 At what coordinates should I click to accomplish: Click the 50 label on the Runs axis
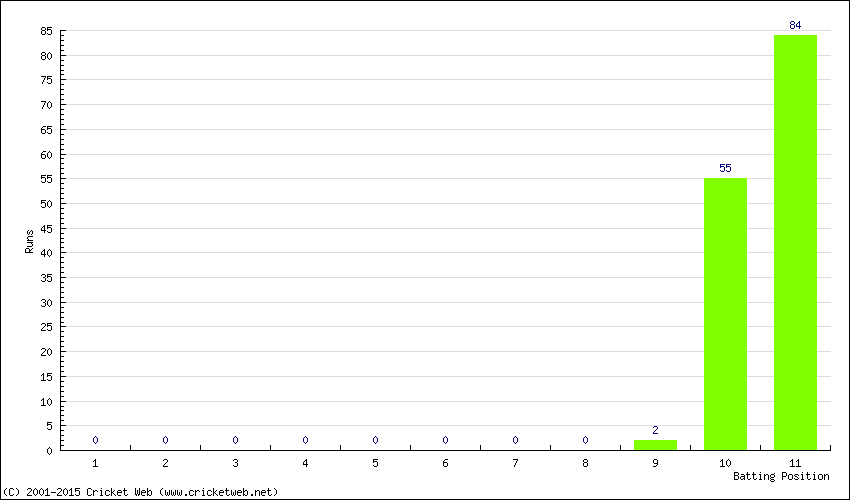coord(46,204)
